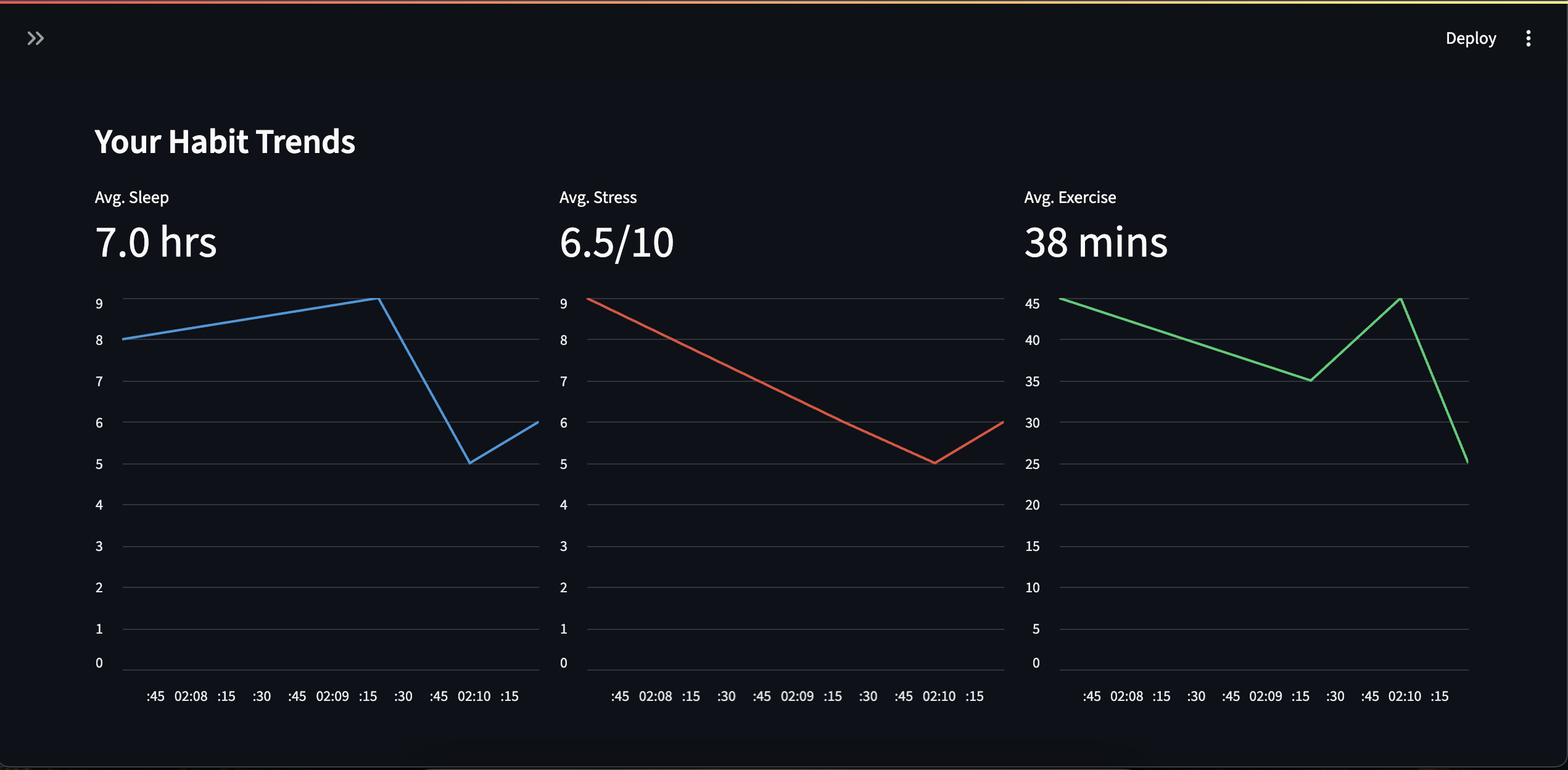Click the 7.0 hrs sleep metric value
Image resolution: width=1568 pixels, height=770 pixels.
156,242
